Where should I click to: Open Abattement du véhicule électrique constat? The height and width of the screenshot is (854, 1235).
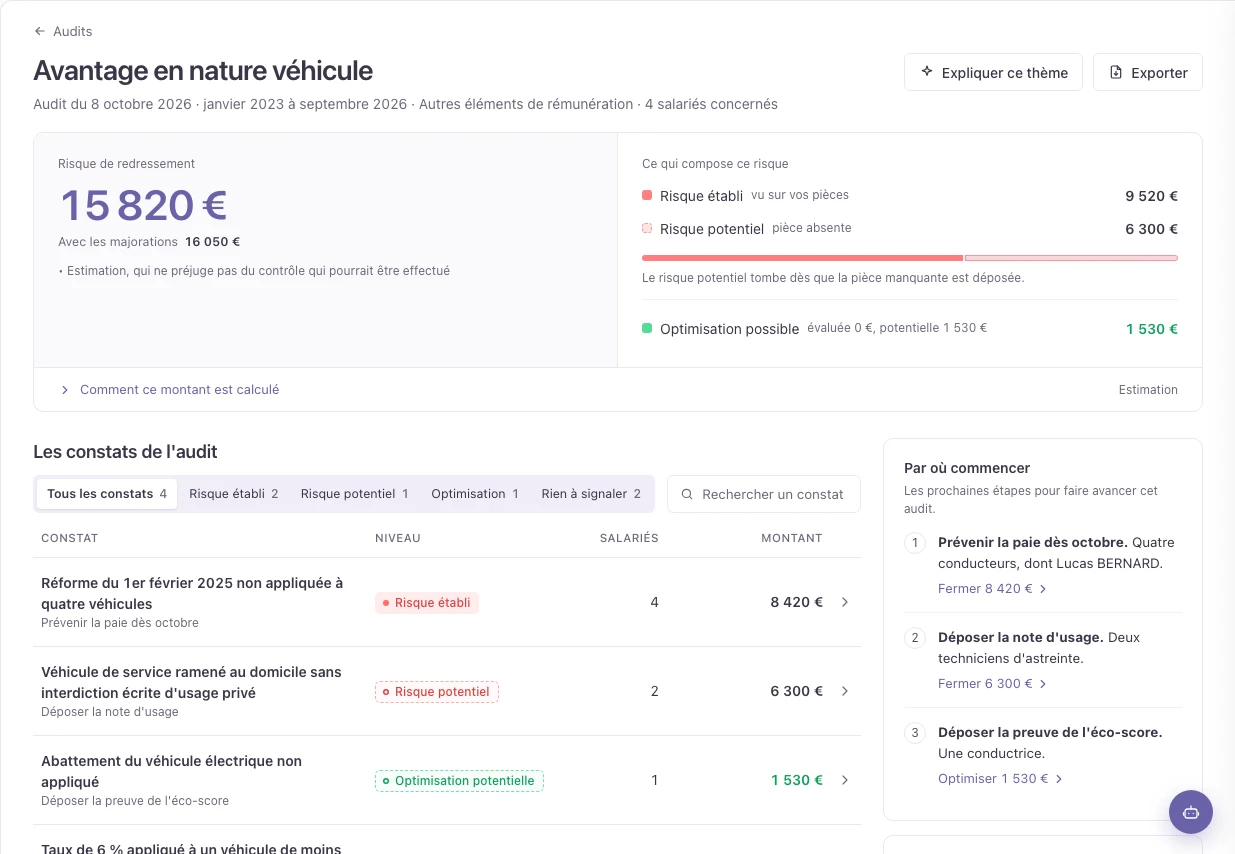(x=447, y=780)
